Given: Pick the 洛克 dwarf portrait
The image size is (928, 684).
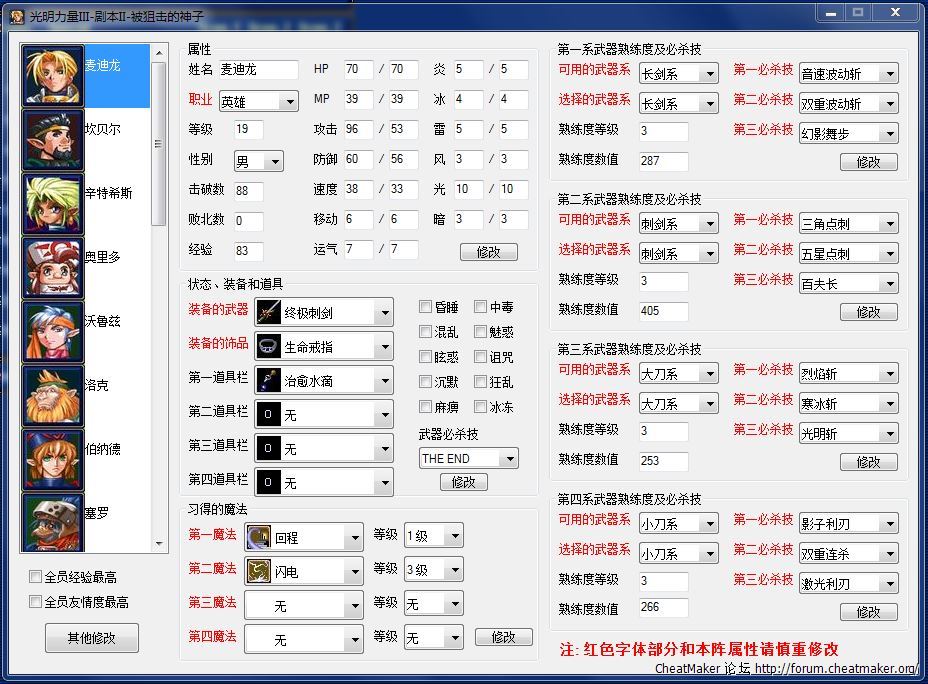Looking at the screenshot, I should coord(52,396).
